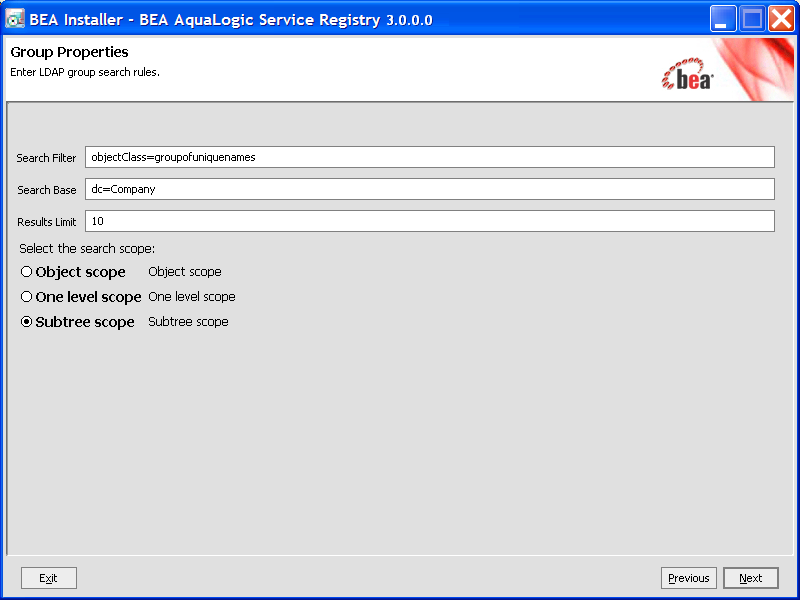Click the non-bold Subtree scope description

point(188,322)
